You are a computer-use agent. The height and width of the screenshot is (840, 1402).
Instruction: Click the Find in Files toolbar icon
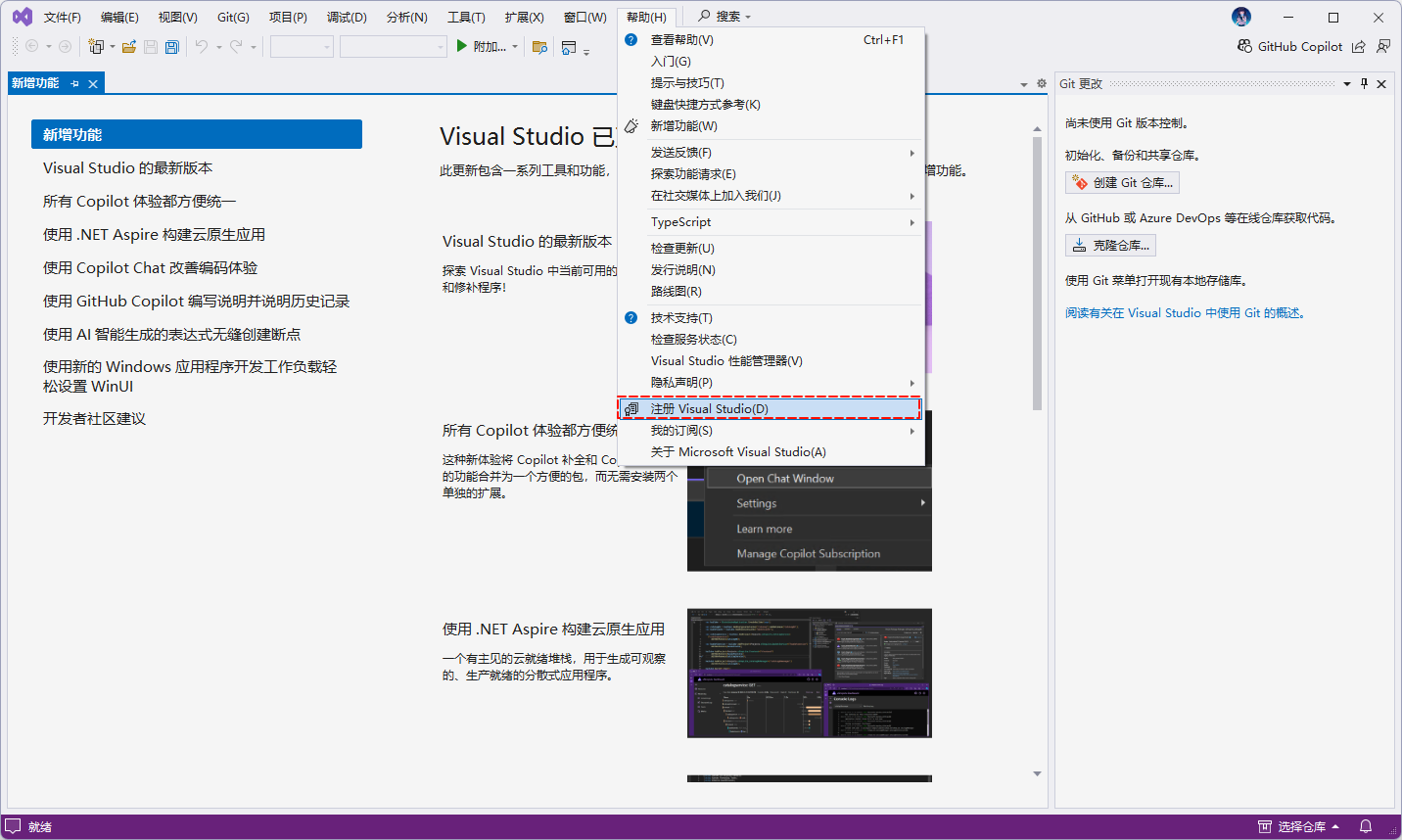(539, 47)
